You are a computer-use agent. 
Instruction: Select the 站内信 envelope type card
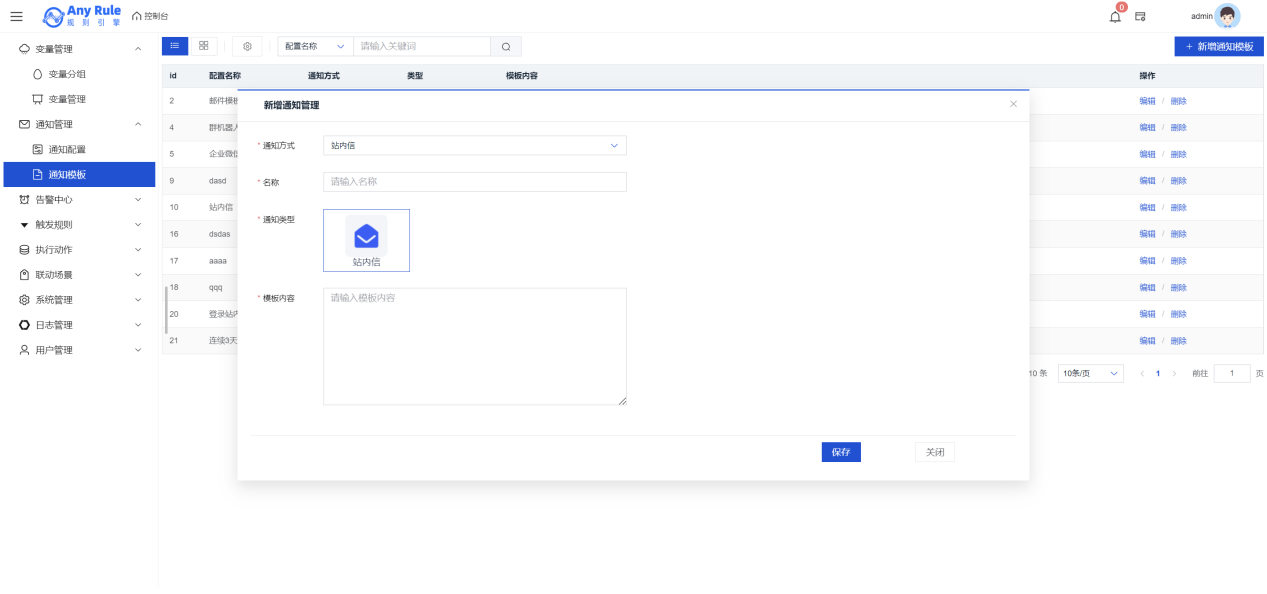coord(366,240)
